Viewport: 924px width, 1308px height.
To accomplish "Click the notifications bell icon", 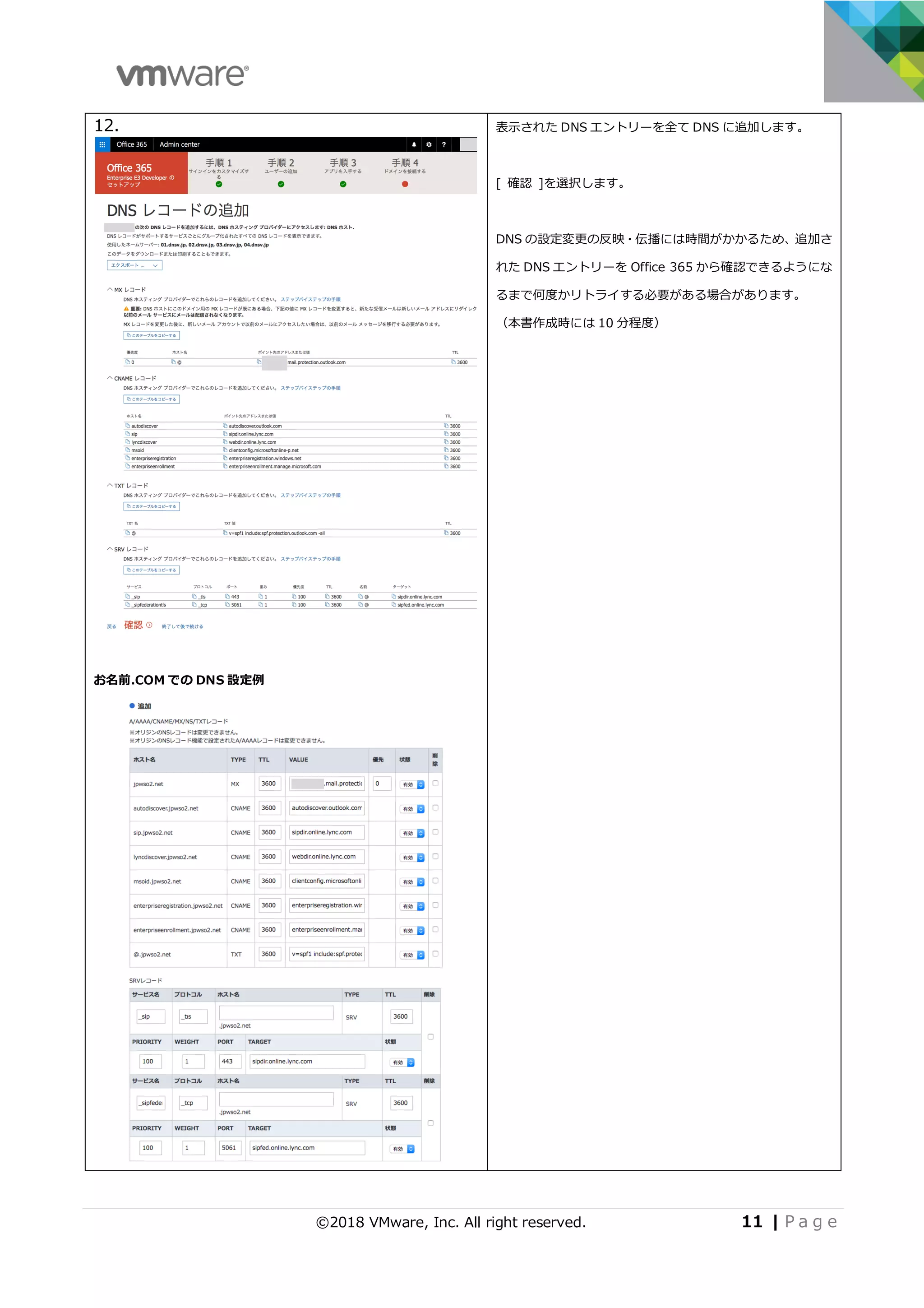I will [414, 145].
